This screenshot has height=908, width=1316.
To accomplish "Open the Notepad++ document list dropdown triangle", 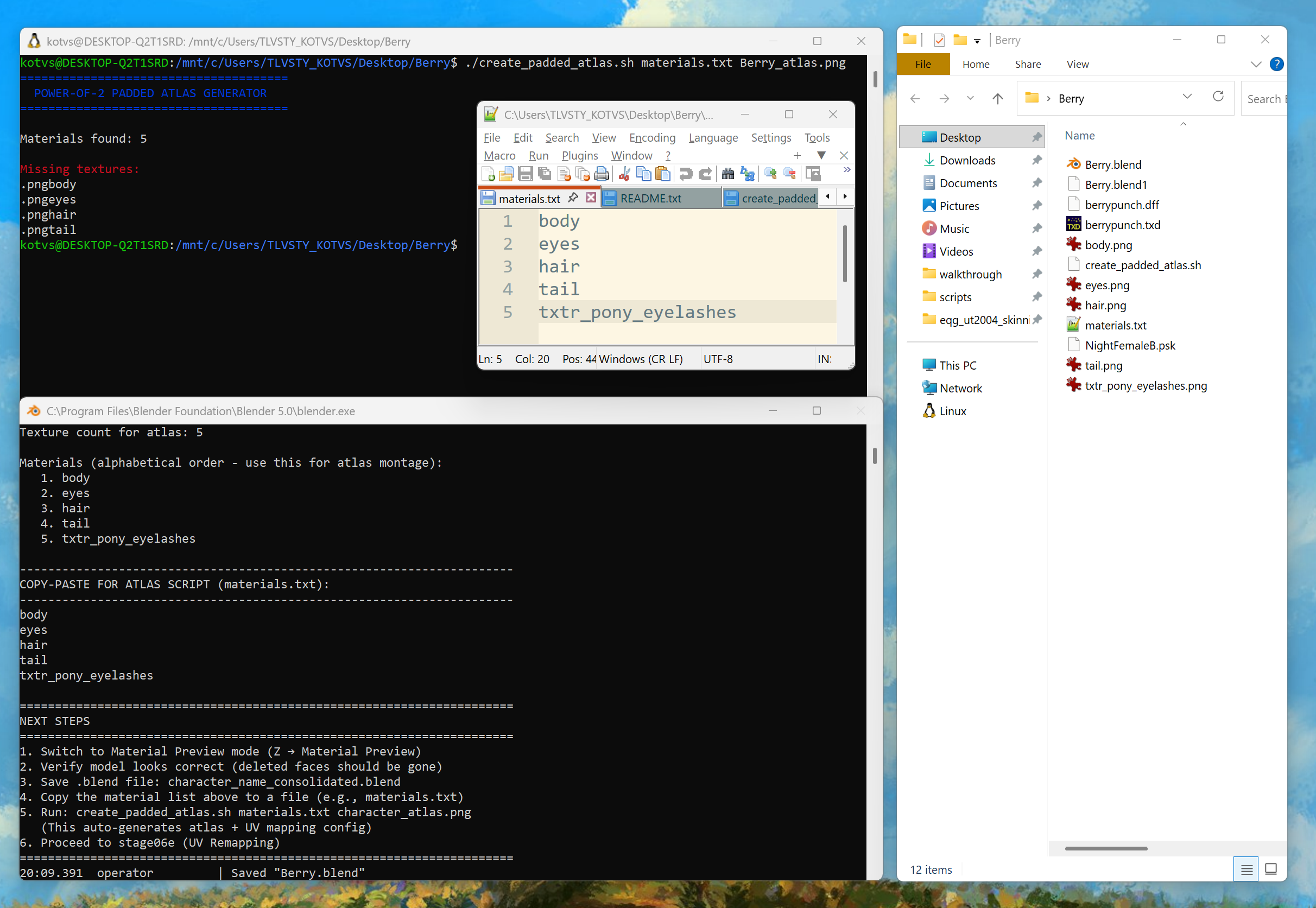I will pos(821,155).
